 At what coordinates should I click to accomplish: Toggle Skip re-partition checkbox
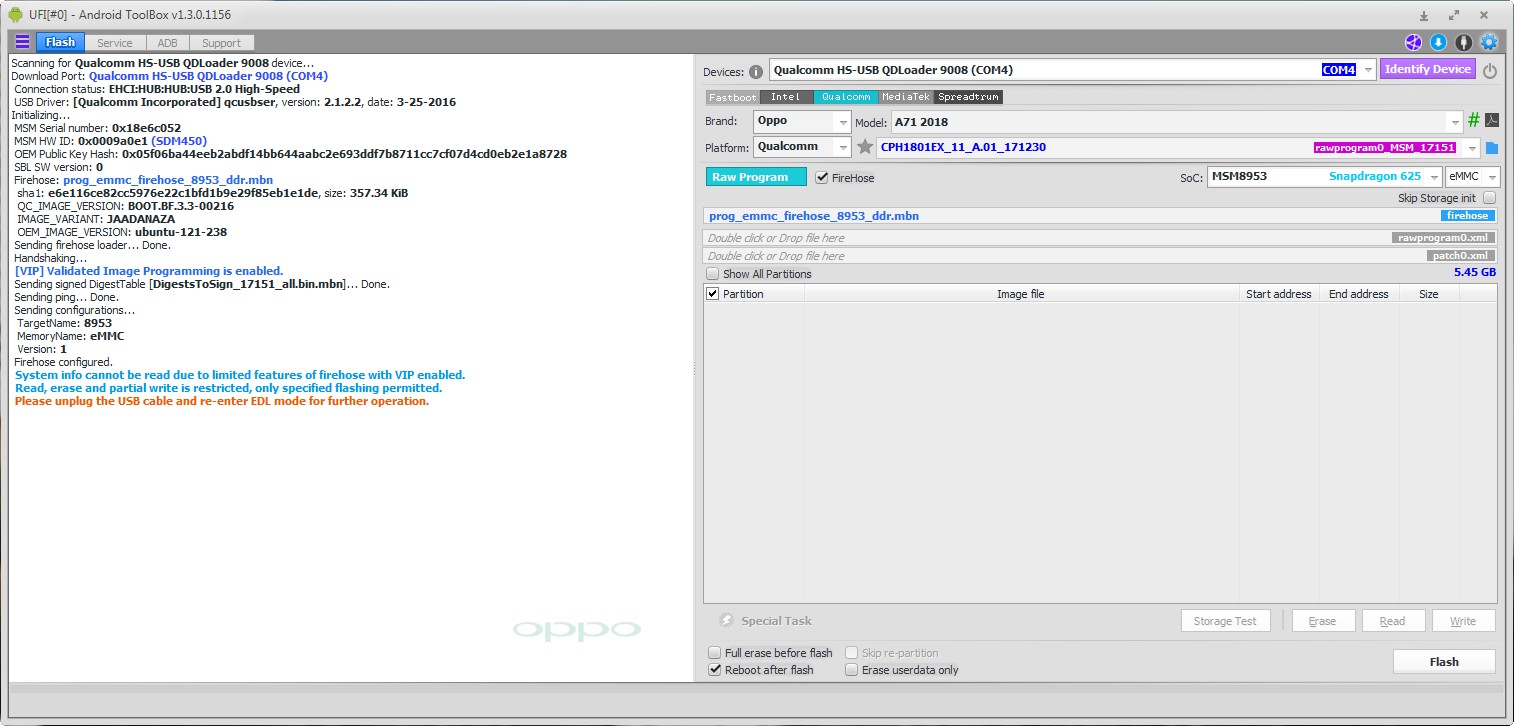point(852,653)
